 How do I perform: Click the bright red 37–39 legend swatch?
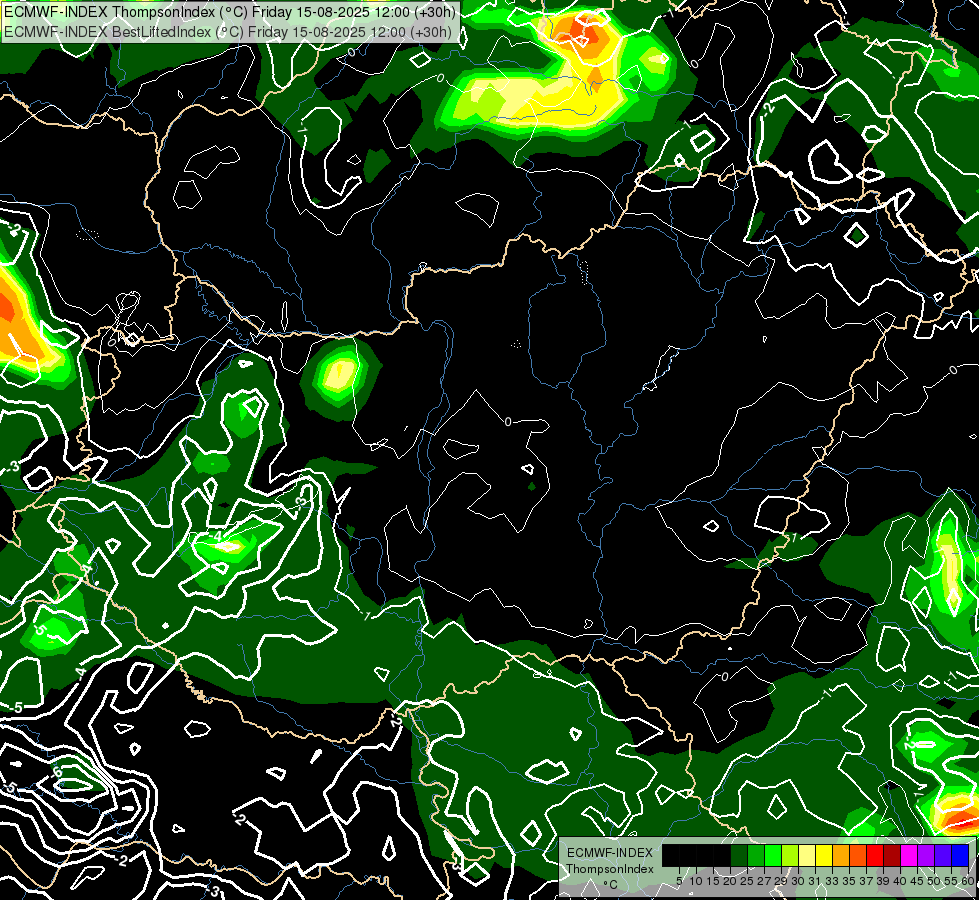pos(875,856)
